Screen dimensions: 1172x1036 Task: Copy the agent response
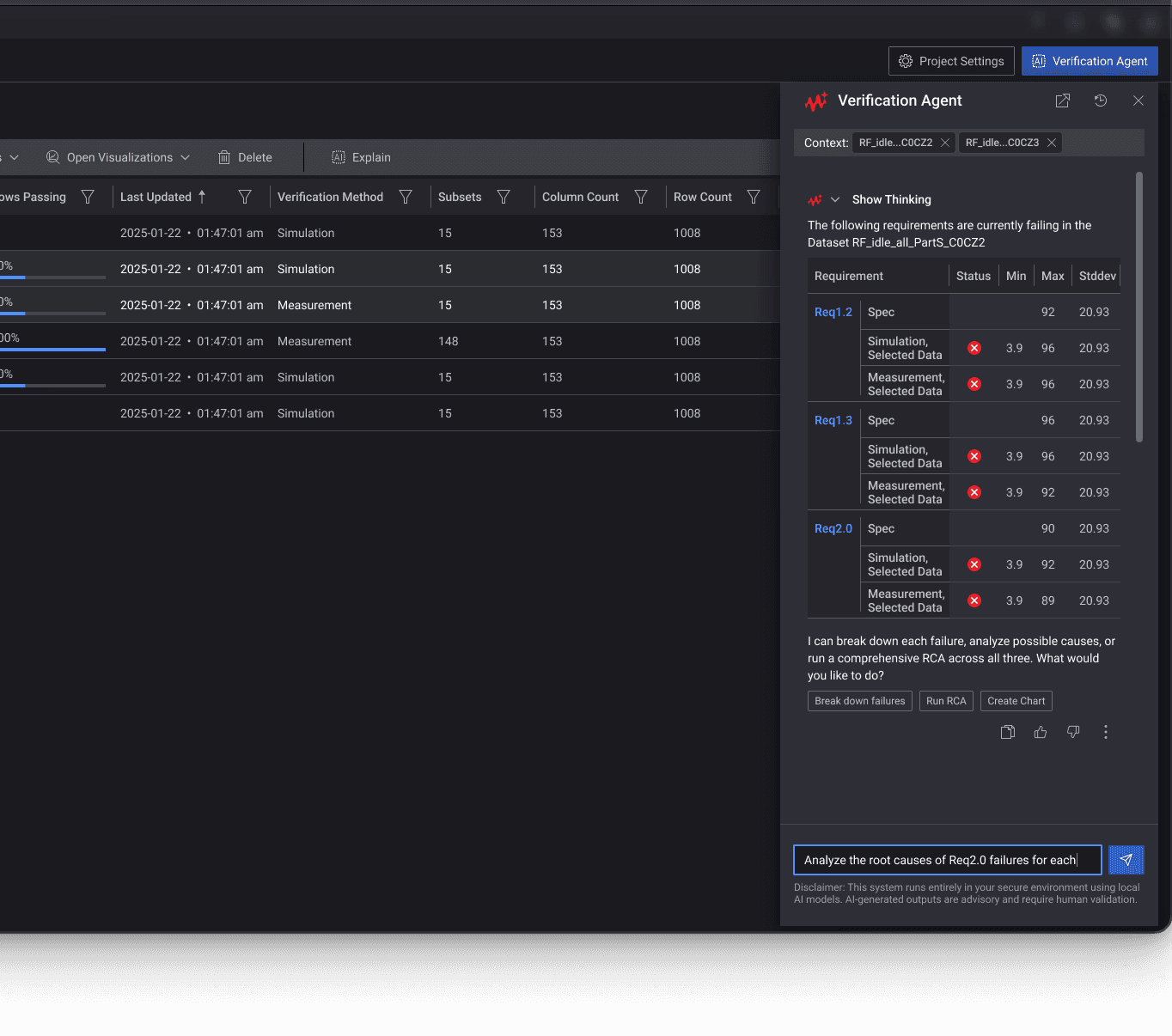[1008, 732]
